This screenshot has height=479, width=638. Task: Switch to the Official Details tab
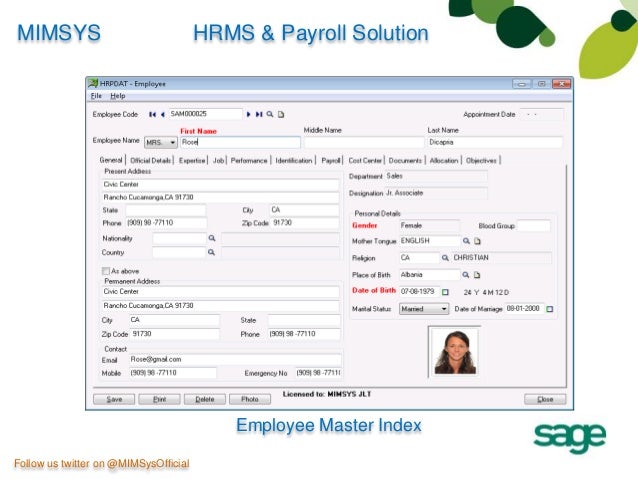point(150,160)
